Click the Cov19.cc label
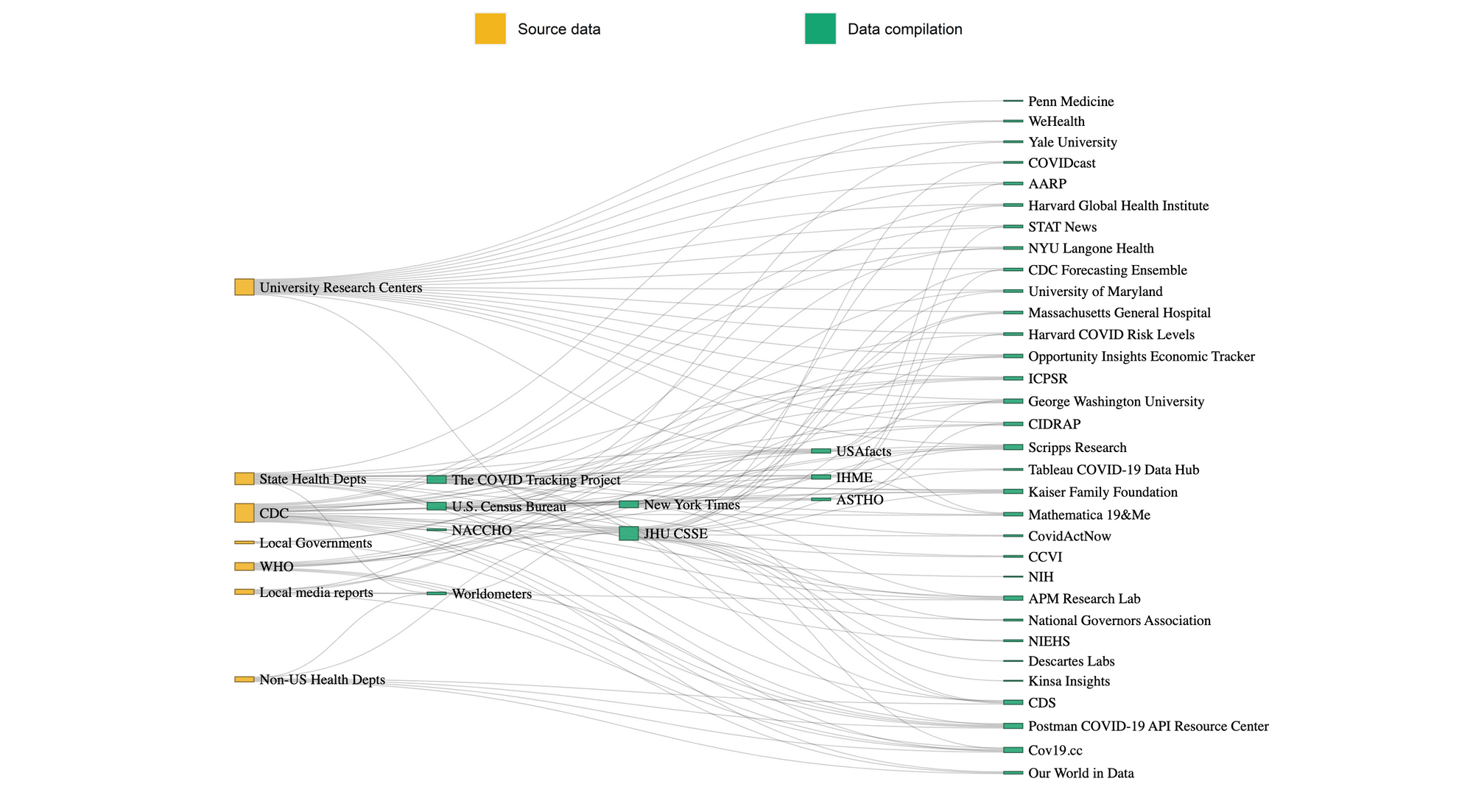 [1055, 750]
